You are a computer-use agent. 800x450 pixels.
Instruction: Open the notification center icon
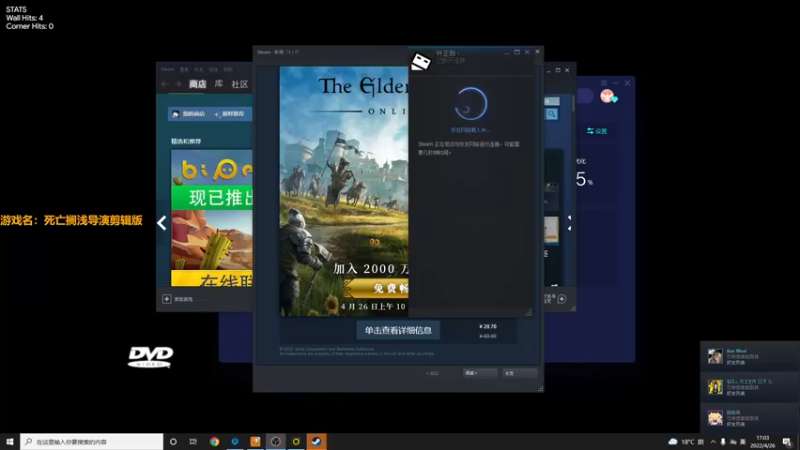(787, 442)
